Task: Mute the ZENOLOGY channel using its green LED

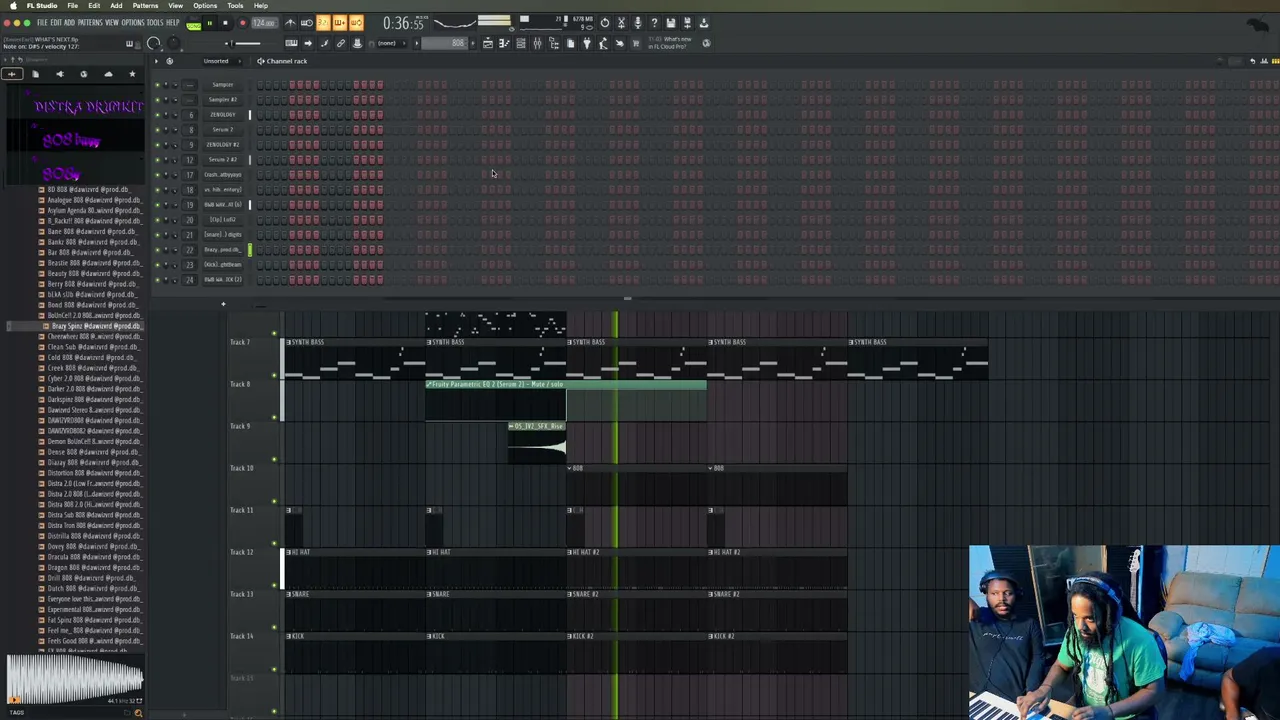Action: click(157, 115)
